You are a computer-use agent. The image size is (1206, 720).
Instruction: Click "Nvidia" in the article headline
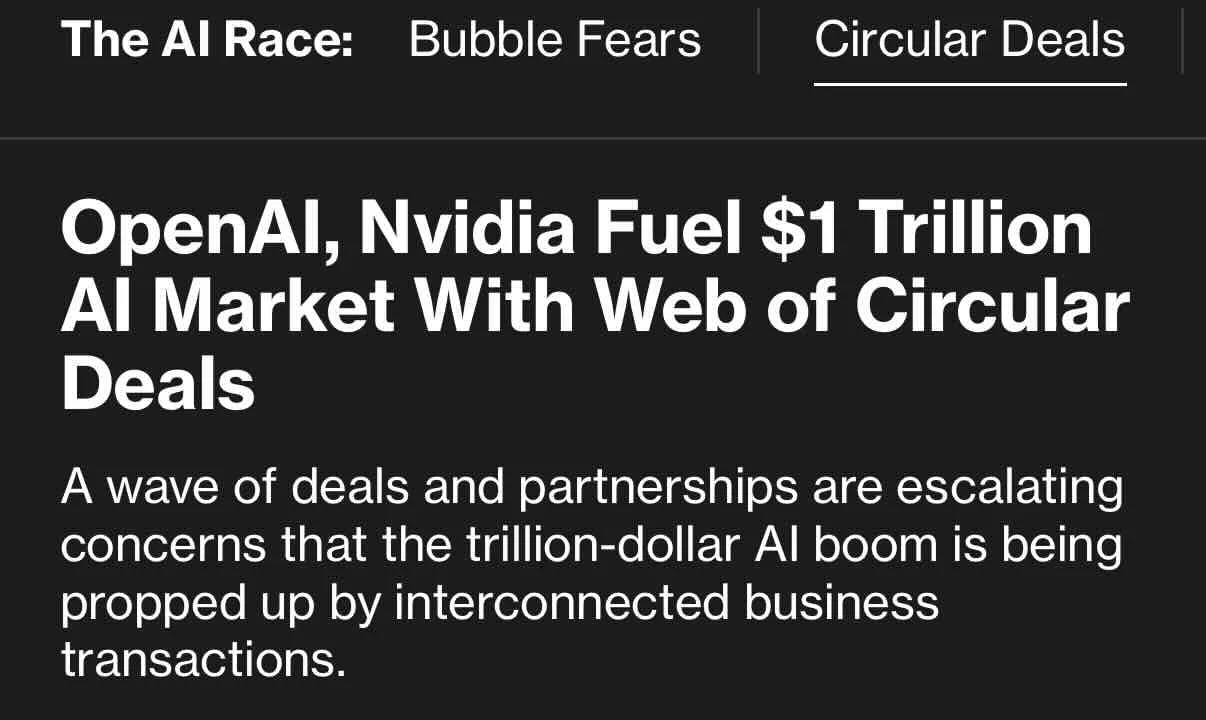click(467, 228)
